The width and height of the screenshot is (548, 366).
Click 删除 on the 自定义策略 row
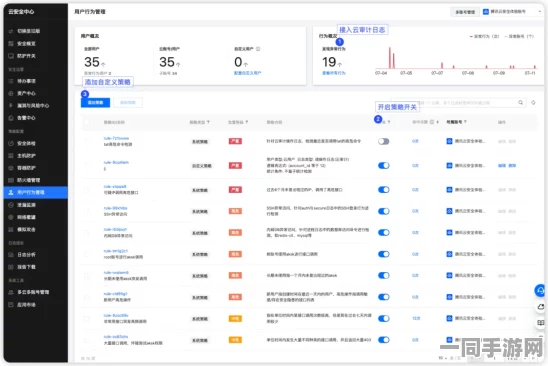(x=512, y=166)
